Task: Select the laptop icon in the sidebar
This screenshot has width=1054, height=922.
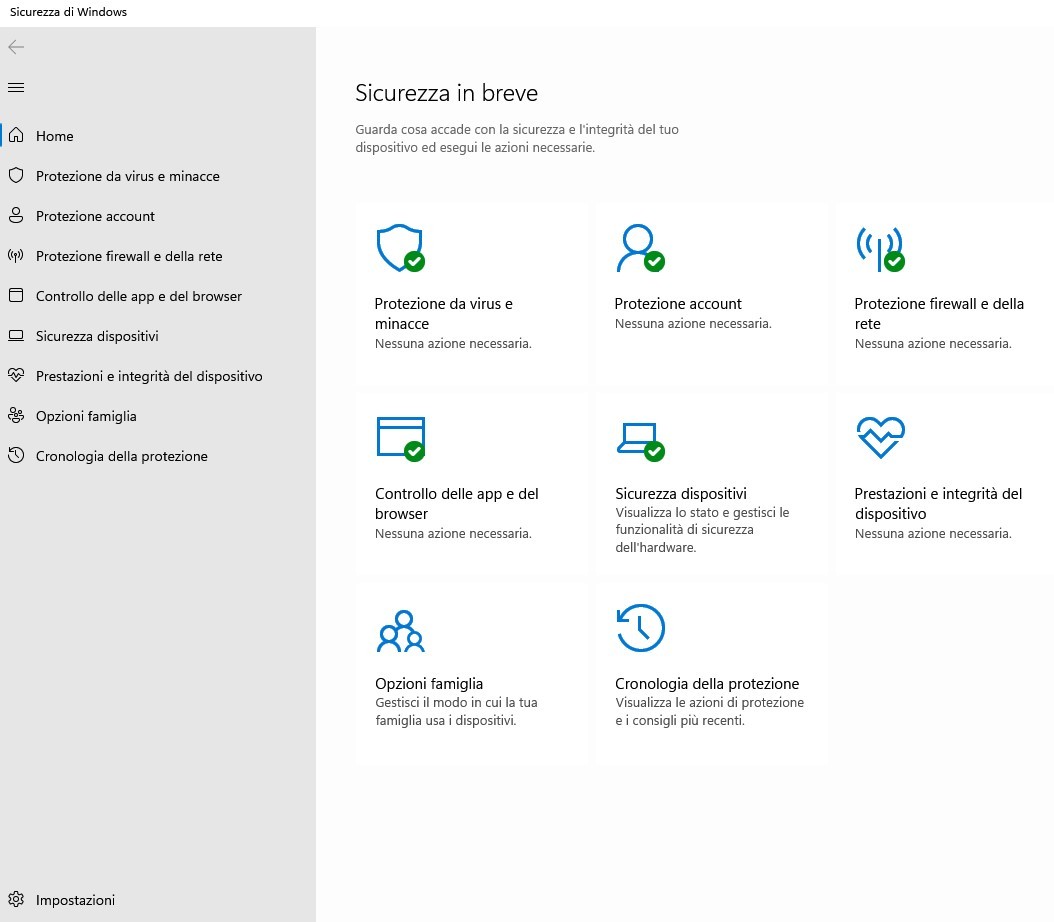Action: [x=16, y=336]
